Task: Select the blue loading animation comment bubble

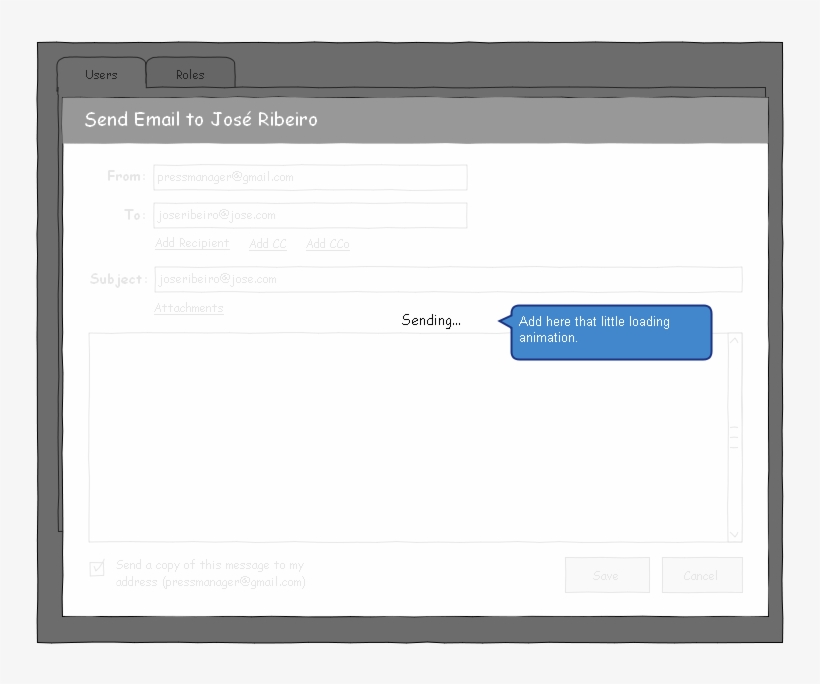Action: (610, 332)
